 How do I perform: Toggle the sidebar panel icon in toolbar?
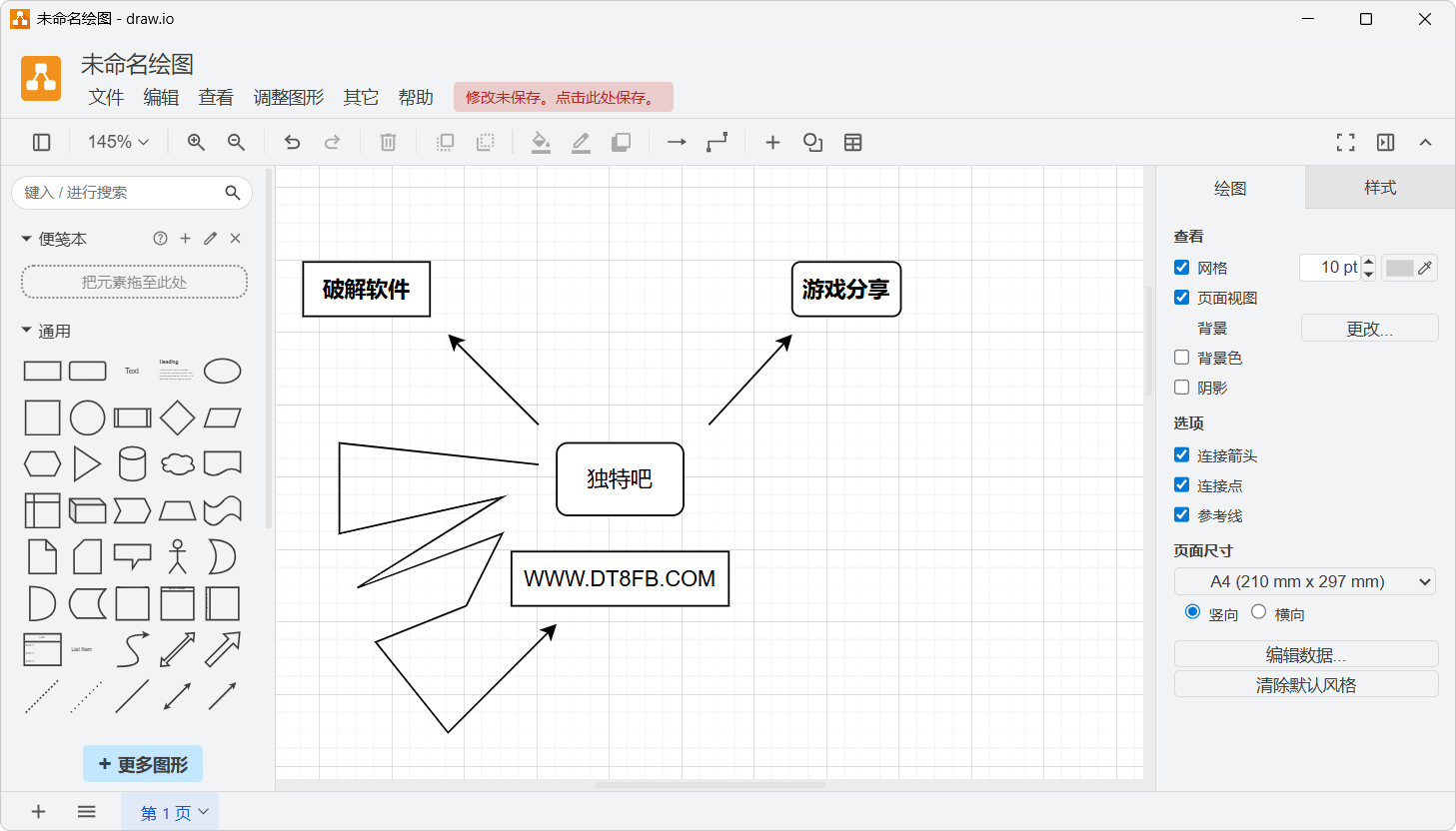point(41,143)
